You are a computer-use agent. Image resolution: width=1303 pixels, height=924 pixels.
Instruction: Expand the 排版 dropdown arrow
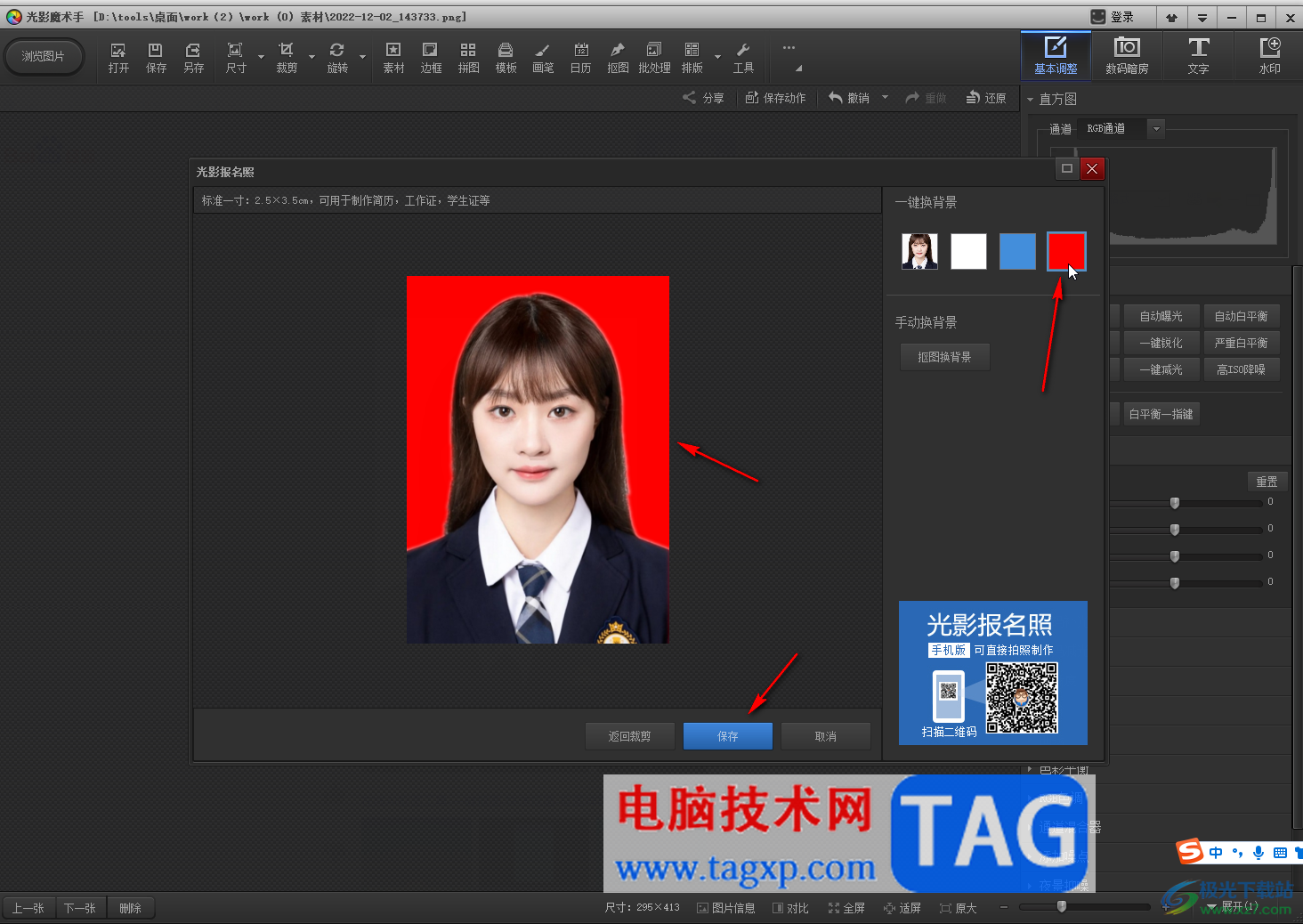717,58
